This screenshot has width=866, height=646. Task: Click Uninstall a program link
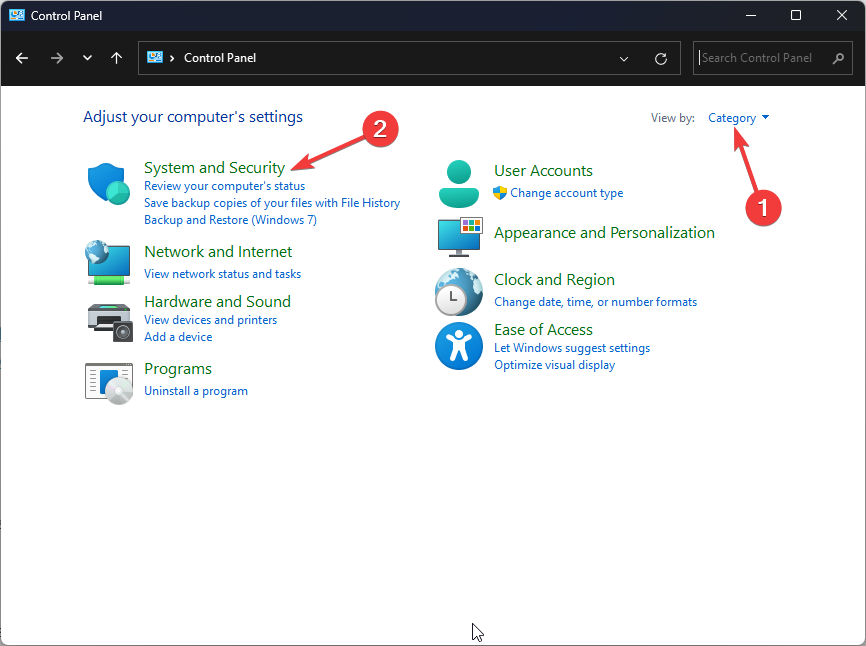click(x=196, y=391)
